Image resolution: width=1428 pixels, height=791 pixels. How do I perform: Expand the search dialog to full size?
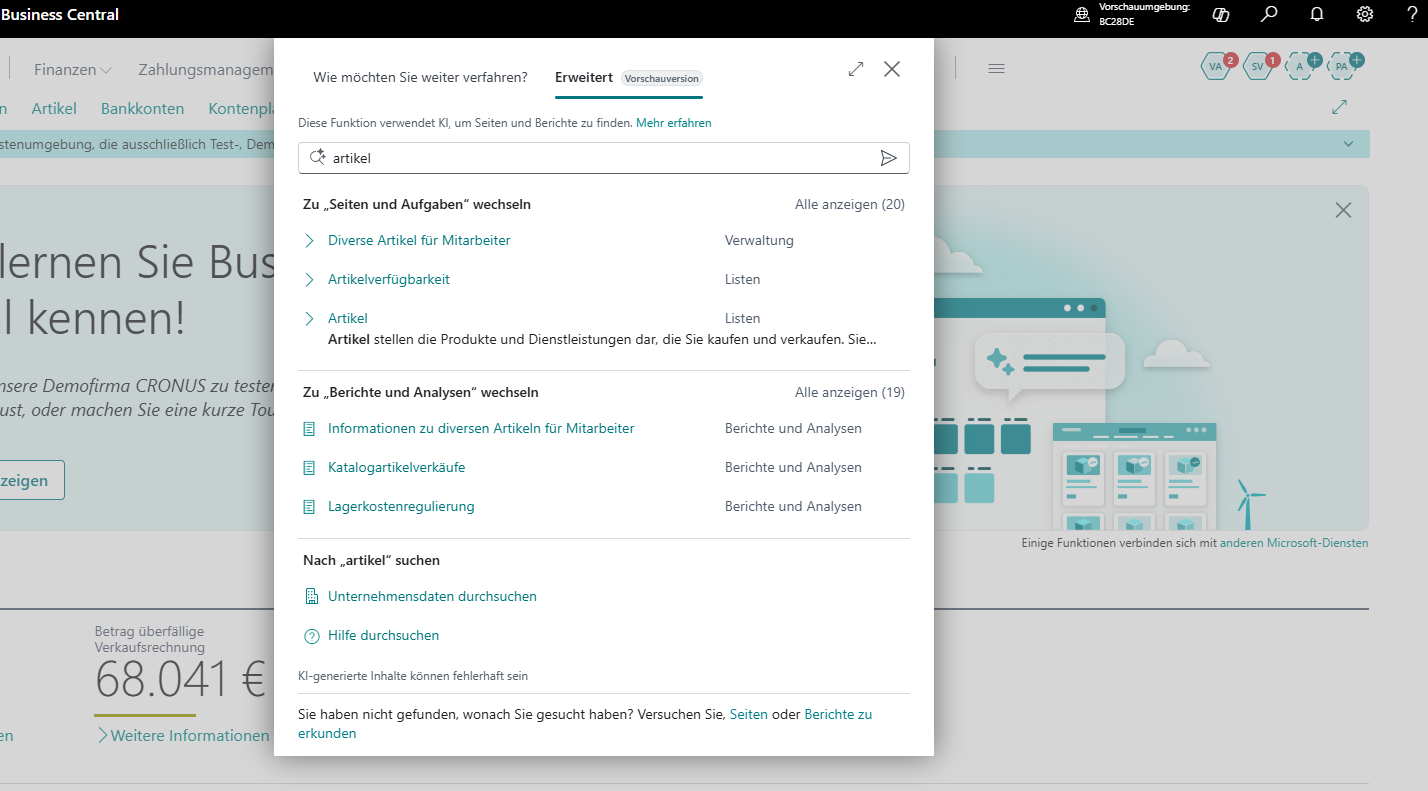pos(856,69)
